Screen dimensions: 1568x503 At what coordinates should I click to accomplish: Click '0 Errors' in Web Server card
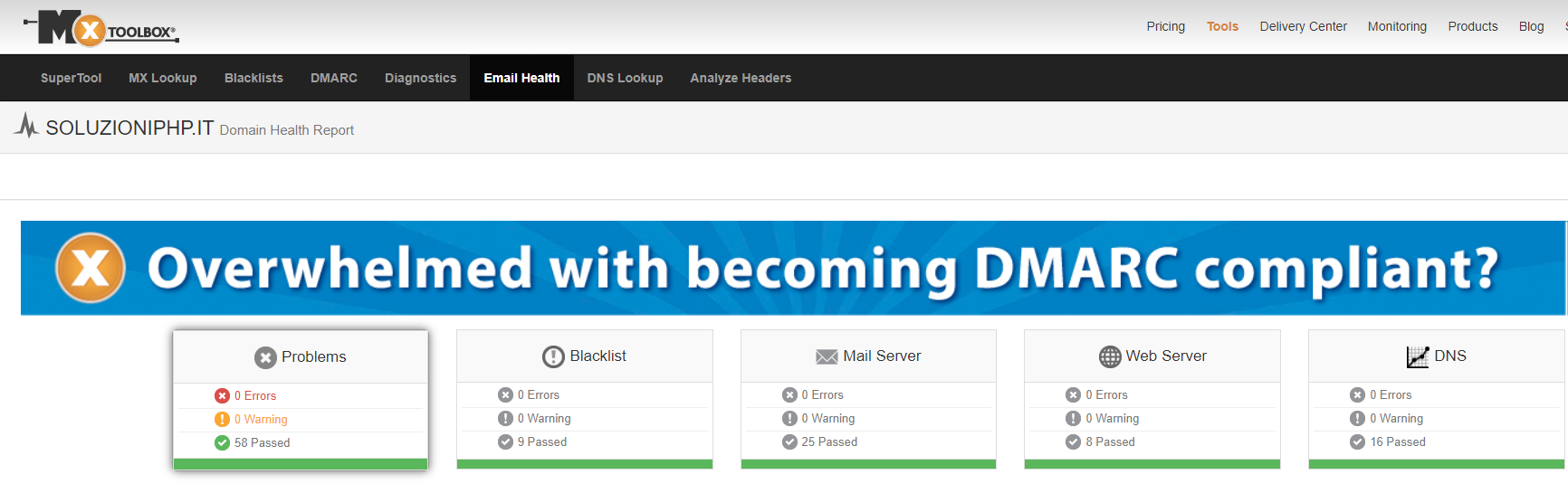tap(1106, 394)
